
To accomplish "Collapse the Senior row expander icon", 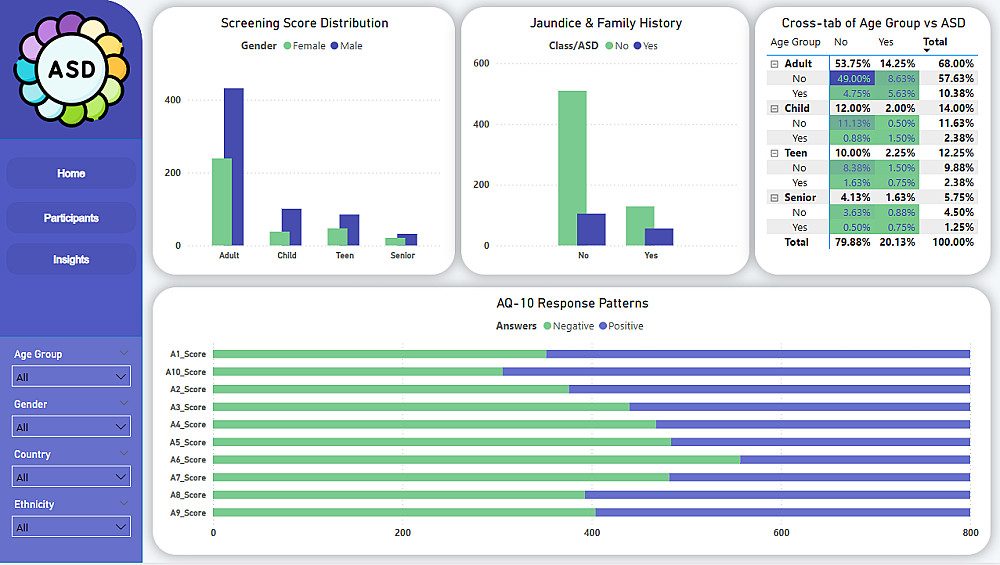I will tap(774, 198).
